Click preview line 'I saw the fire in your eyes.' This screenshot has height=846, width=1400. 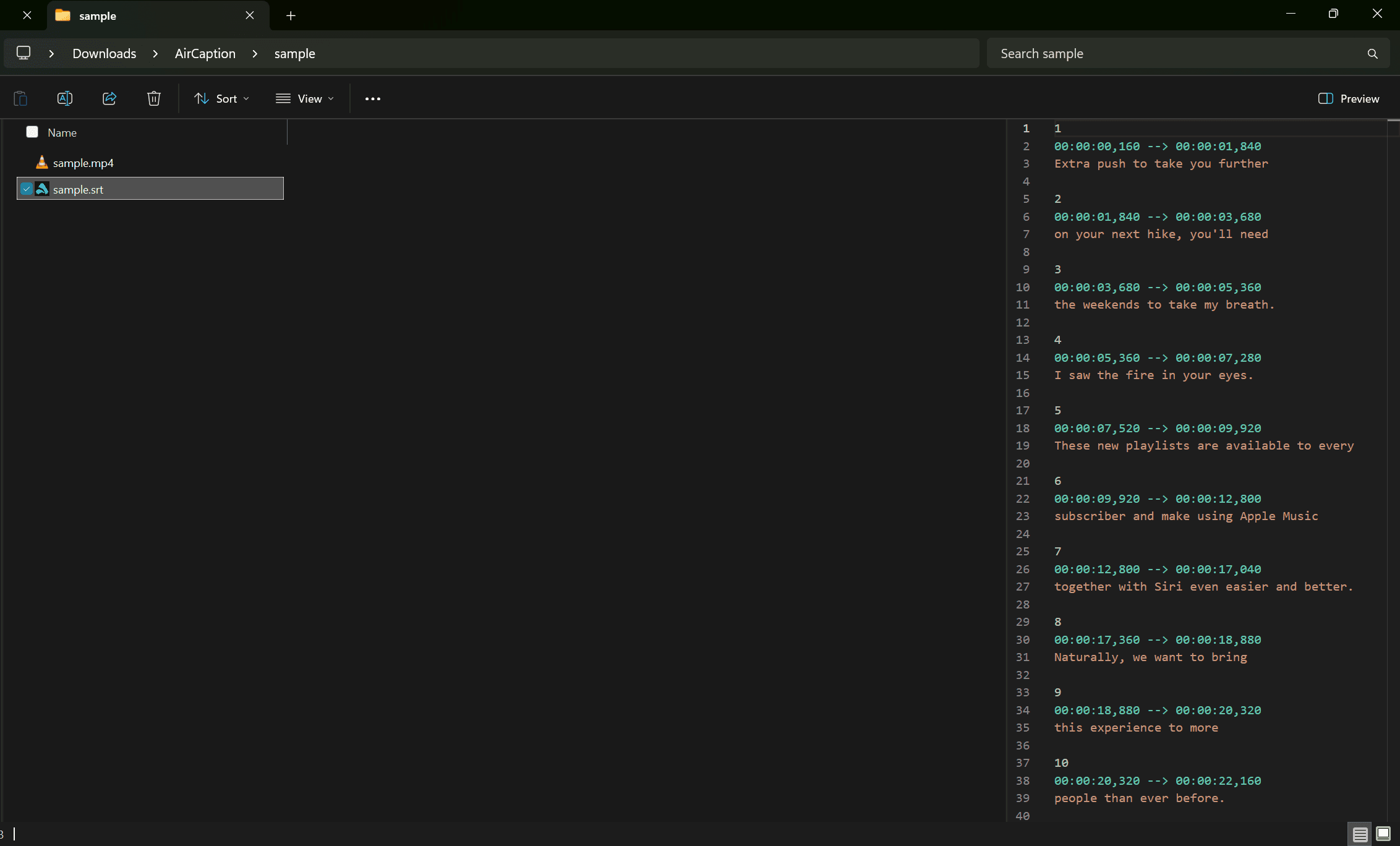1154,375
